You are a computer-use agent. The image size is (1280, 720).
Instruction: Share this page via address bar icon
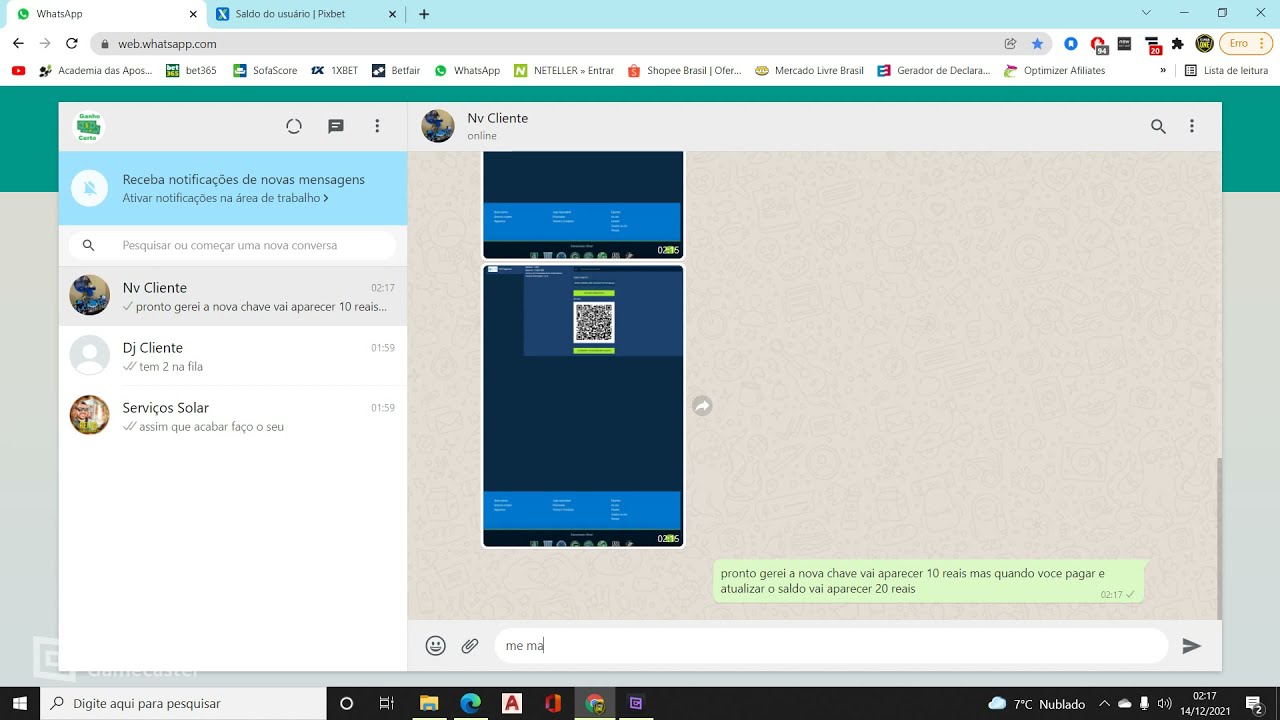point(1010,44)
